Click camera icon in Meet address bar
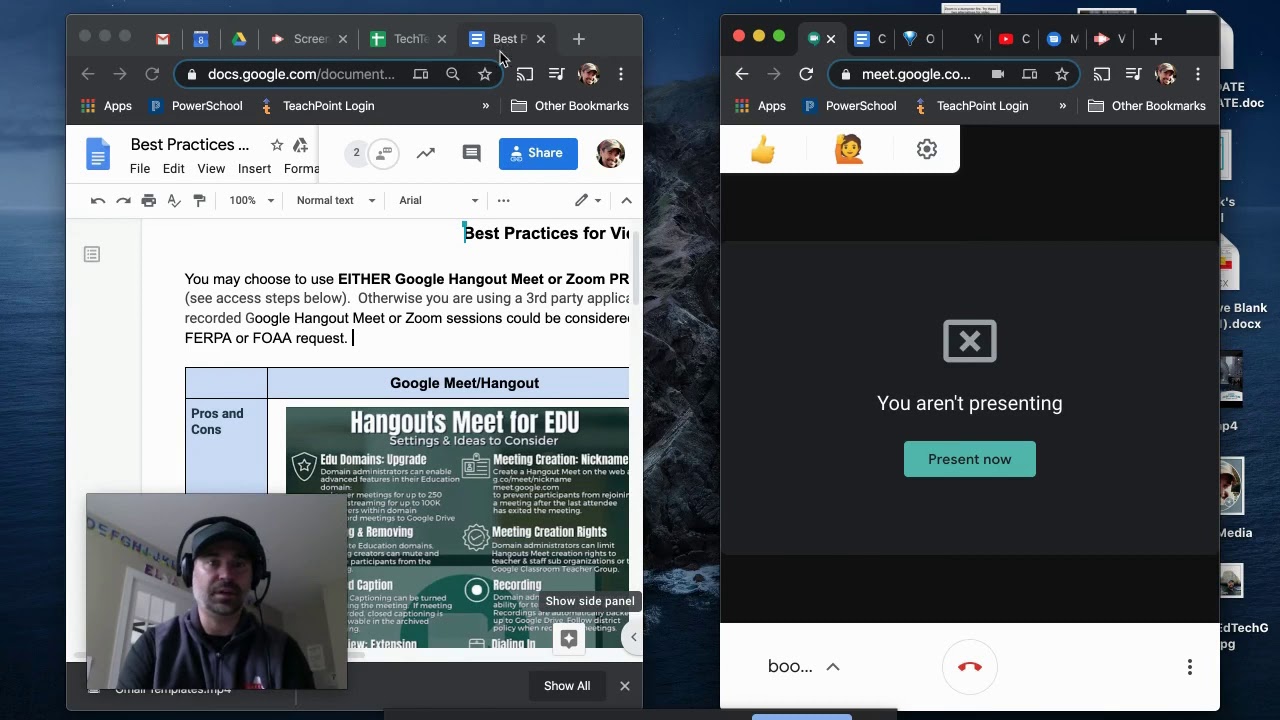Screen dimensions: 1280x720 click(998, 74)
